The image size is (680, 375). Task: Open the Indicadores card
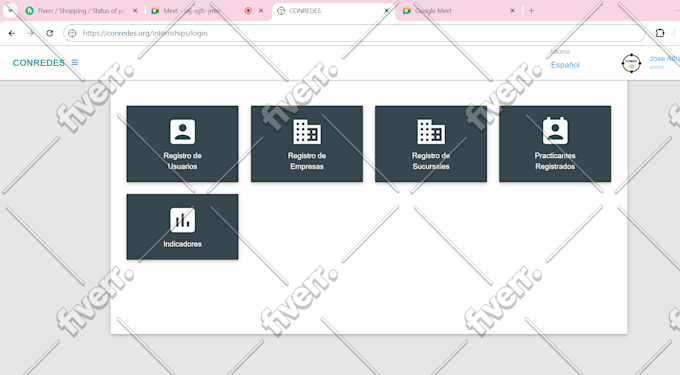[182, 227]
